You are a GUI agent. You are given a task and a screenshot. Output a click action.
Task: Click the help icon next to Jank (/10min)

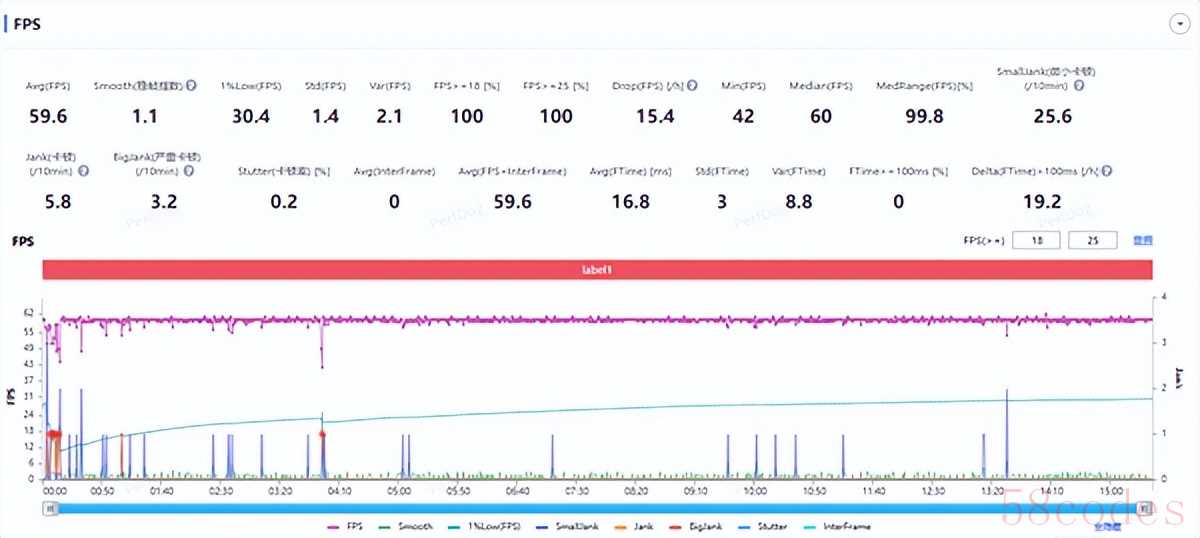point(82,171)
